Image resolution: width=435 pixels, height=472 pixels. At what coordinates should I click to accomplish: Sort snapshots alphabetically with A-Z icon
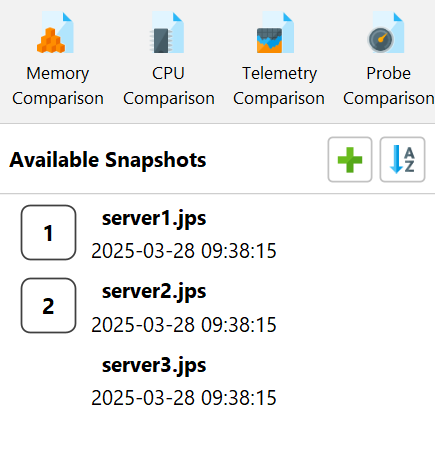[402, 160]
